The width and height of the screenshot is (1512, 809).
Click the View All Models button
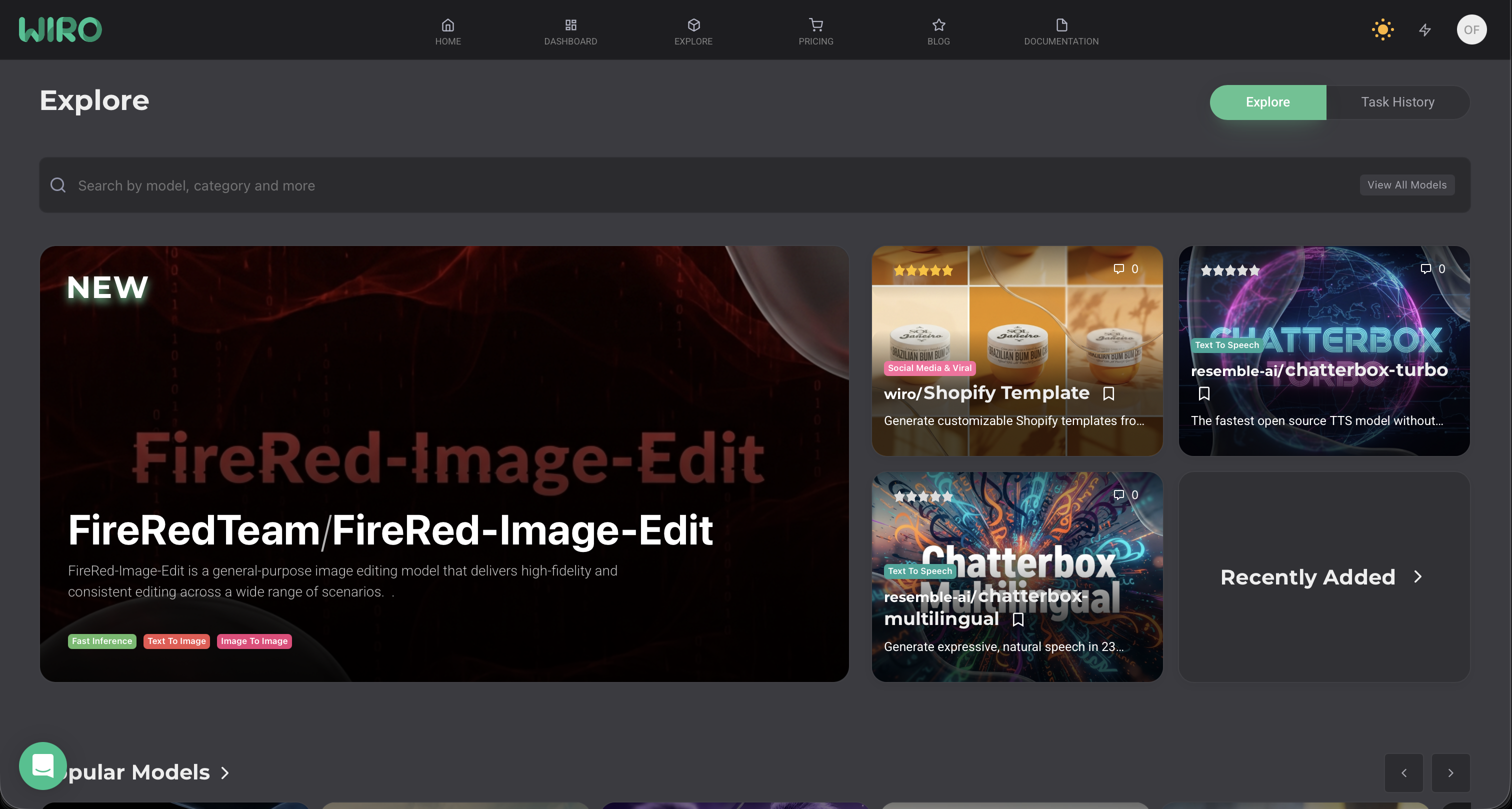pyautogui.click(x=1406, y=185)
